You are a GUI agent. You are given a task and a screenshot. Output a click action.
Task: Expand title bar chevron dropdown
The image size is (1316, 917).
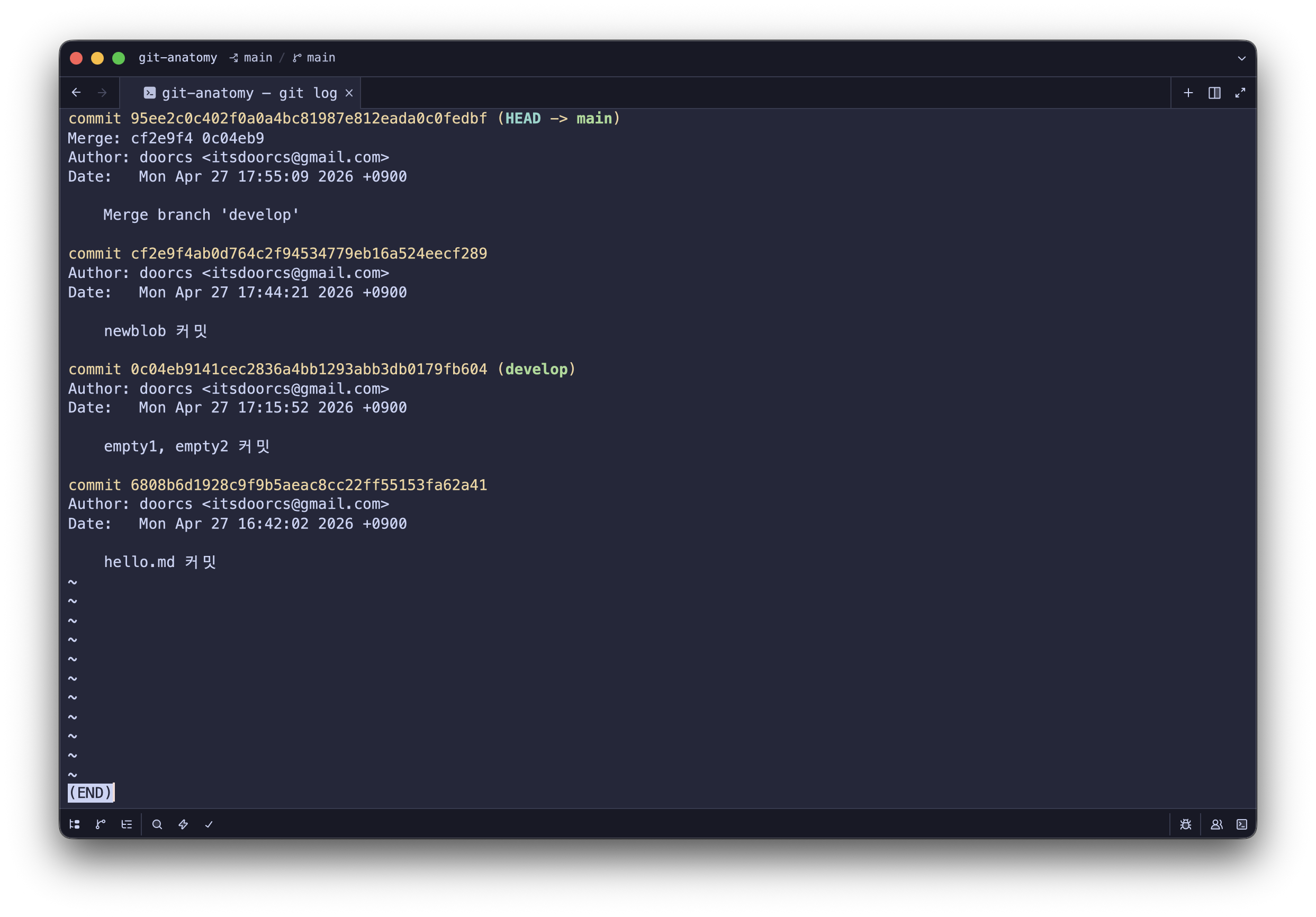pos(1241,58)
